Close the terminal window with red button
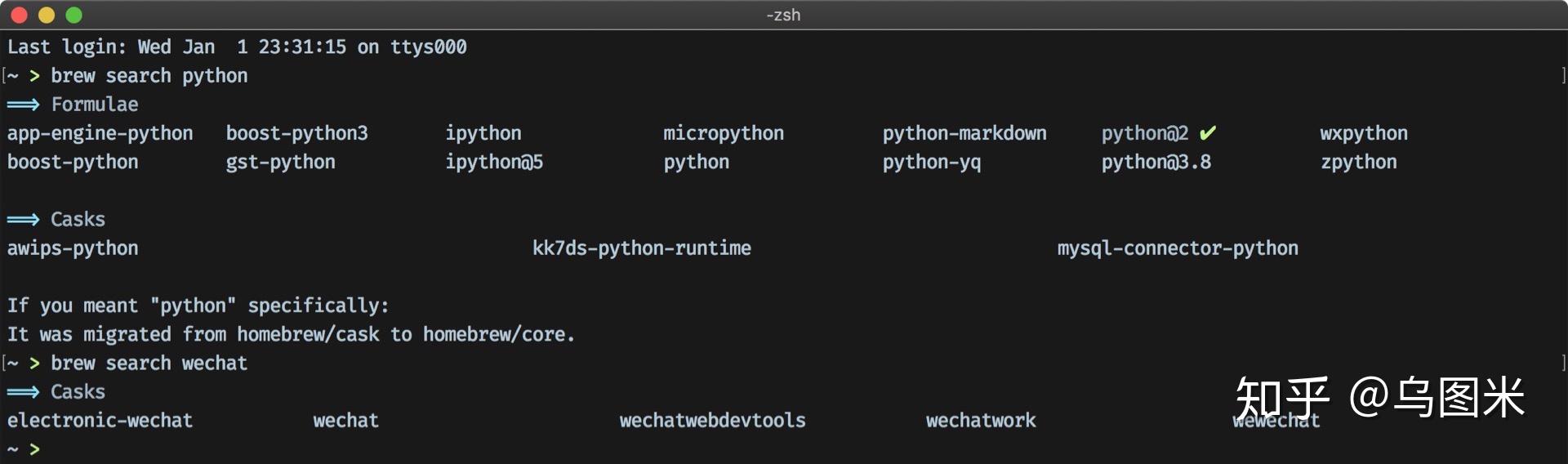The height and width of the screenshot is (464, 1568). 20,15
